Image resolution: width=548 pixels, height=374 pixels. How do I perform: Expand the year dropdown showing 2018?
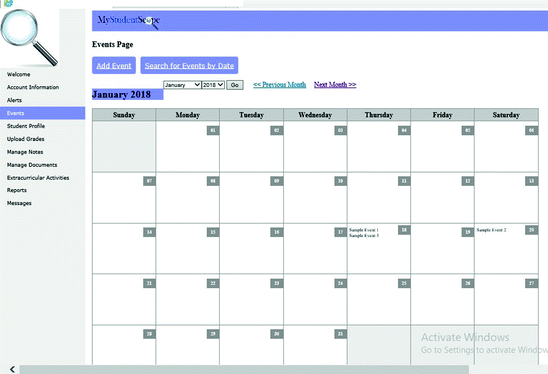[213, 85]
